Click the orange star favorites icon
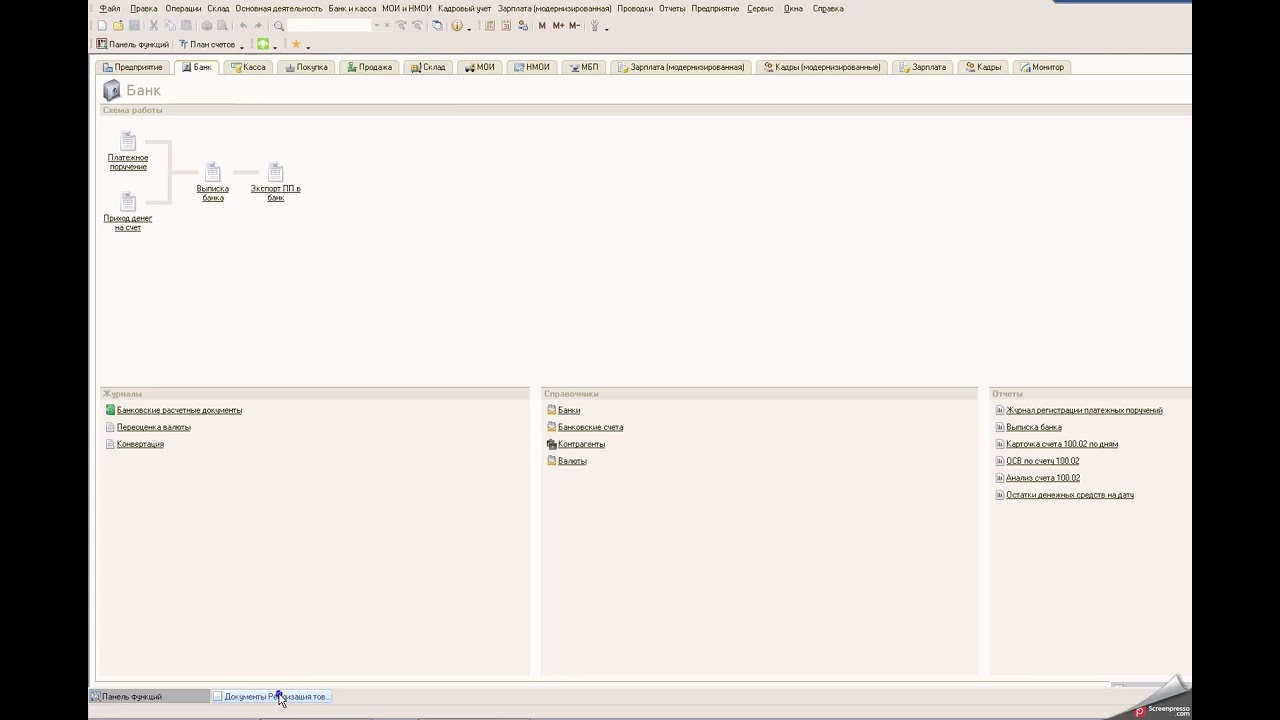The image size is (1280, 720). point(296,44)
